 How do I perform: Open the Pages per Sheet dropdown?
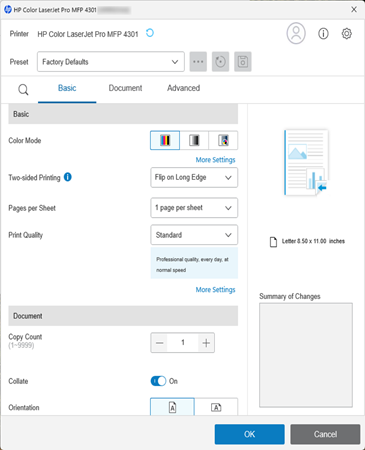point(194,208)
